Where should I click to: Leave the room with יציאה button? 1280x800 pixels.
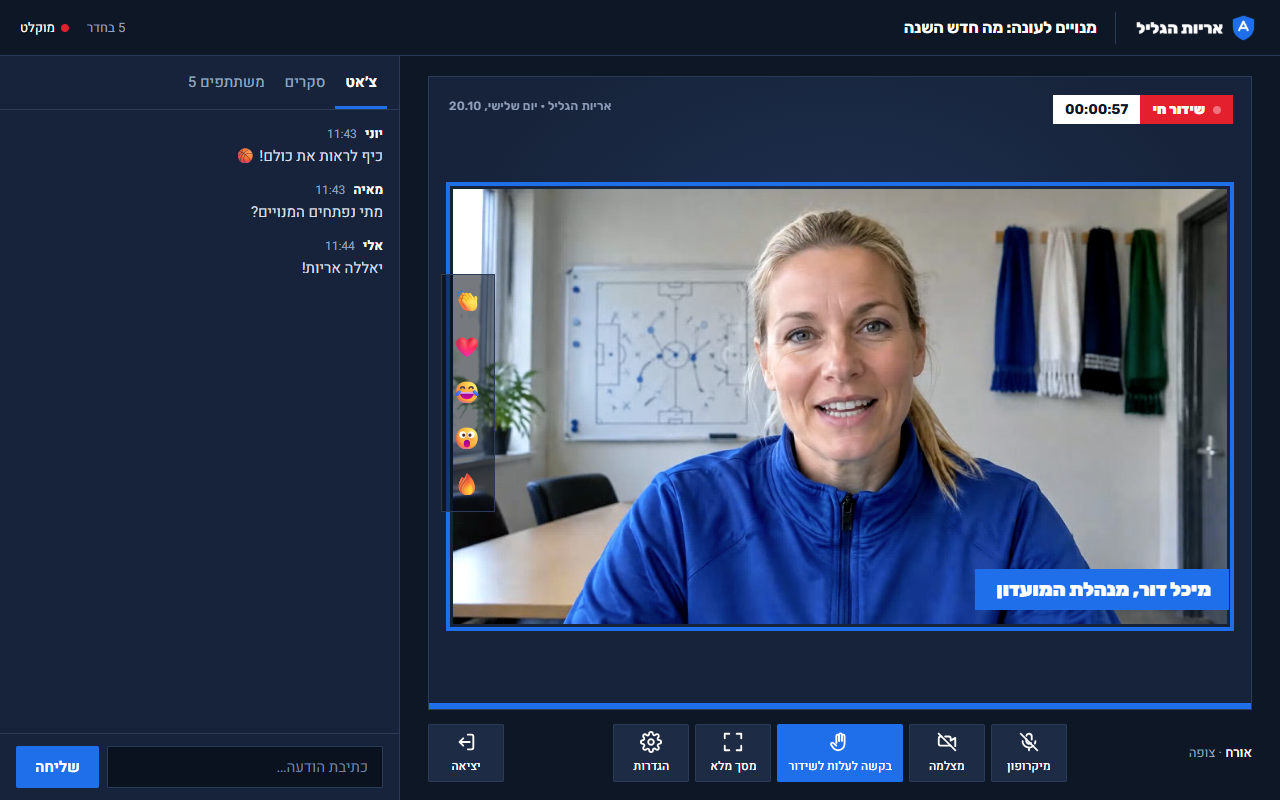pos(466,752)
